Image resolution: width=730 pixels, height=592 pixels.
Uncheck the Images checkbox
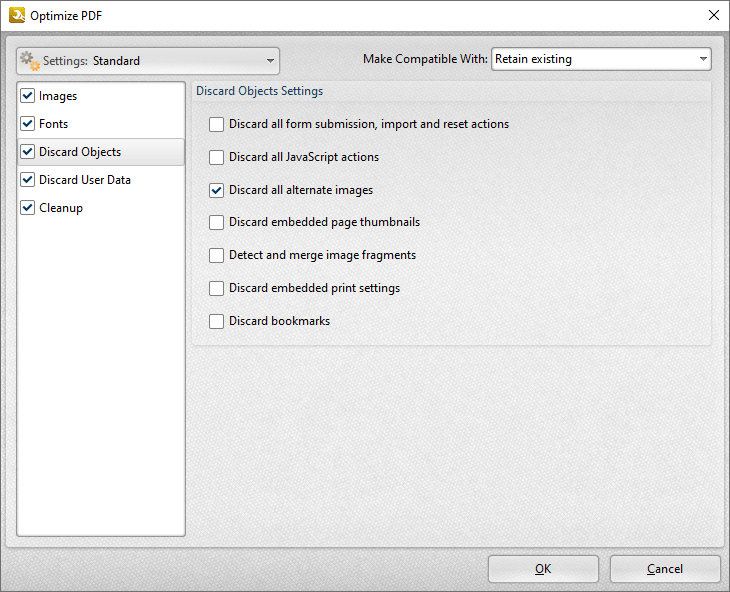[x=27, y=96]
